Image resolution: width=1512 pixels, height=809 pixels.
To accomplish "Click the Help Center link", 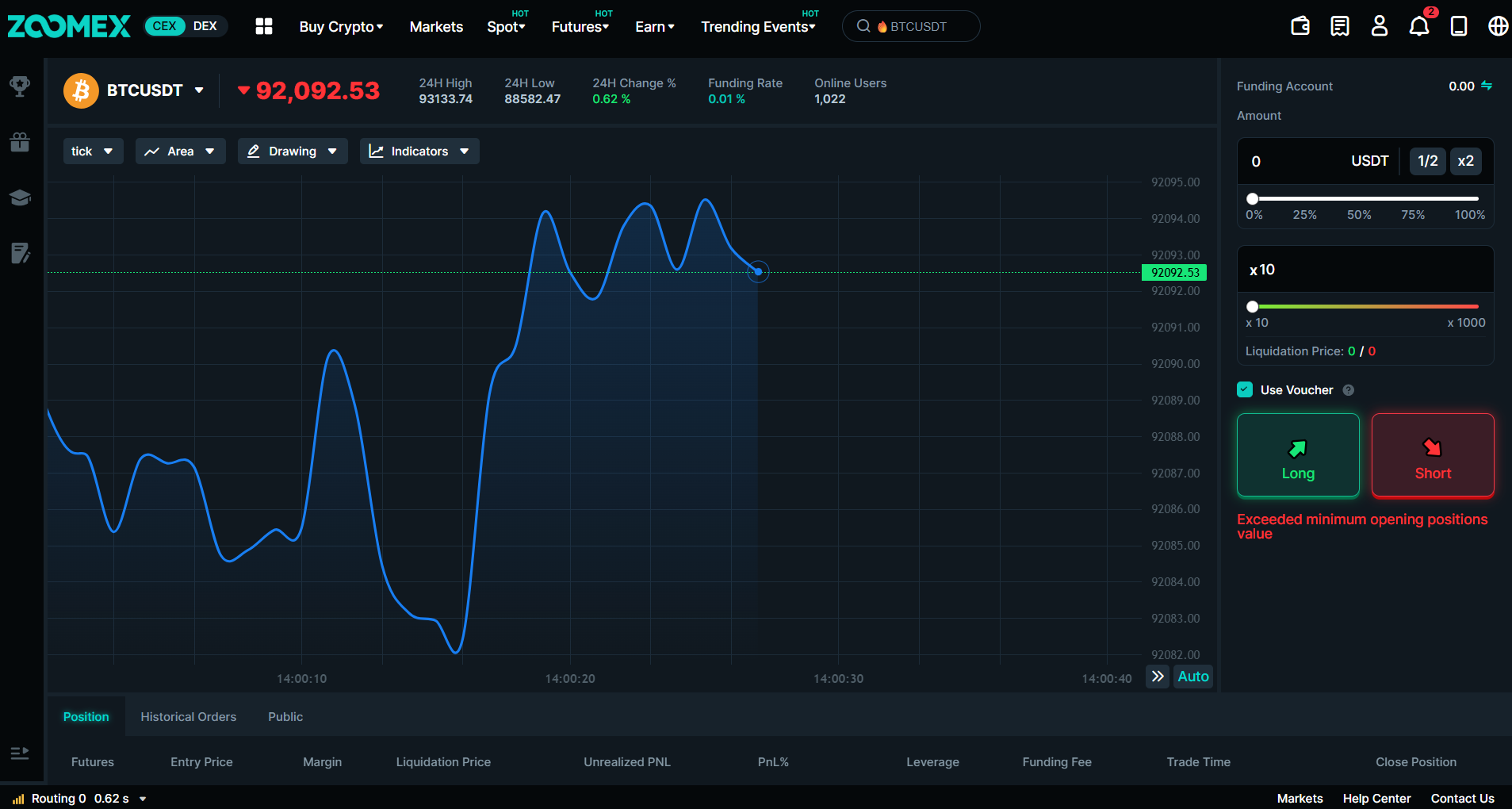I will click(1376, 799).
